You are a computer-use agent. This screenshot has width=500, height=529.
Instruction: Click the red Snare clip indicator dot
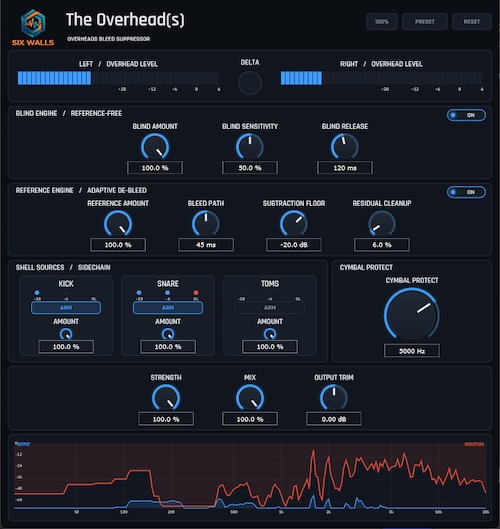[196, 293]
